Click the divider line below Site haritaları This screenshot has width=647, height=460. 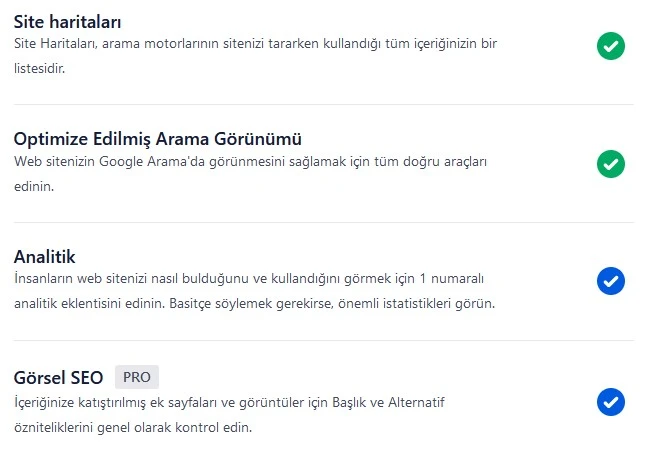pos(323,105)
